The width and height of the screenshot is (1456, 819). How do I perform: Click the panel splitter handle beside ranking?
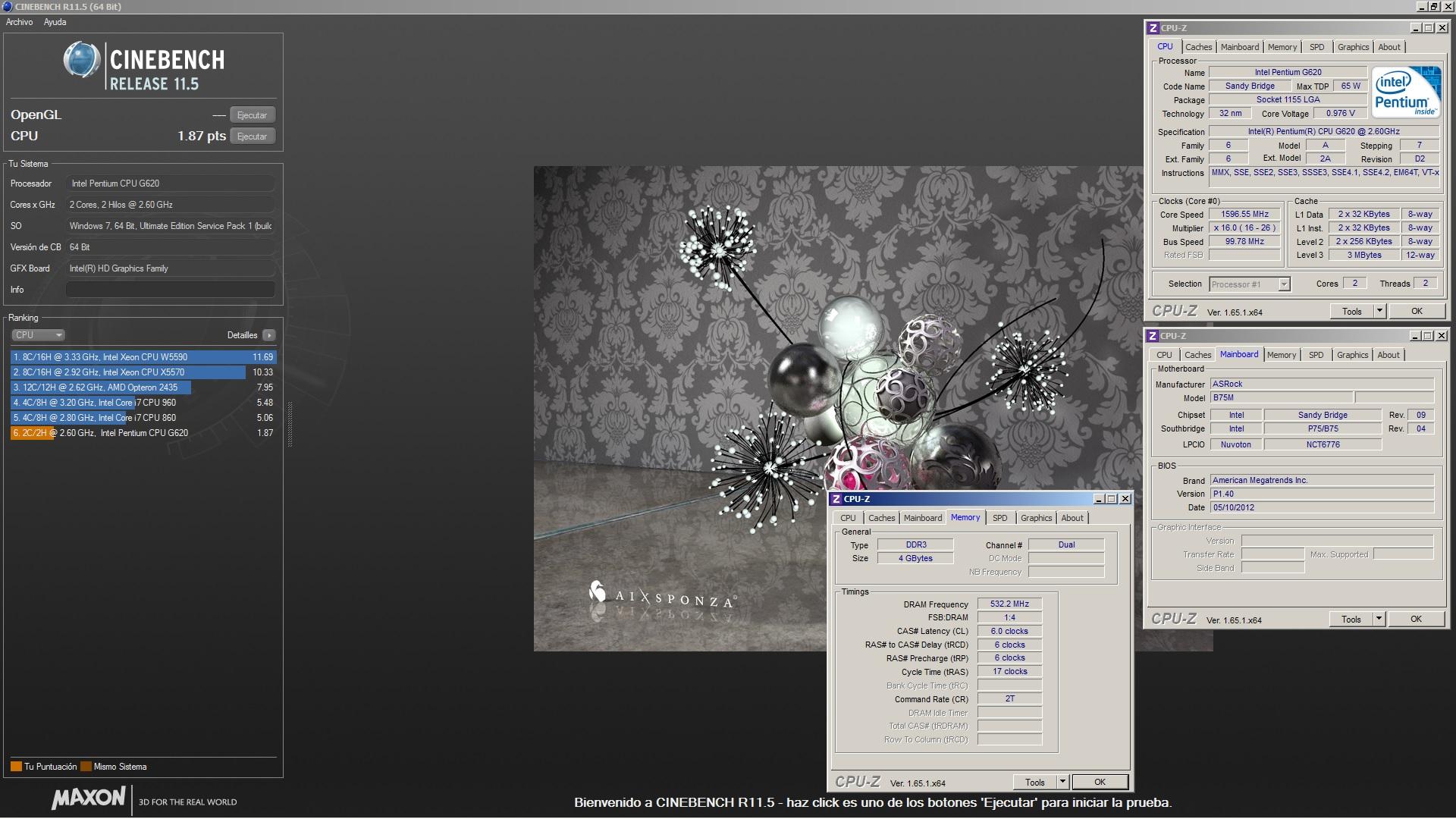click(289, 425)
